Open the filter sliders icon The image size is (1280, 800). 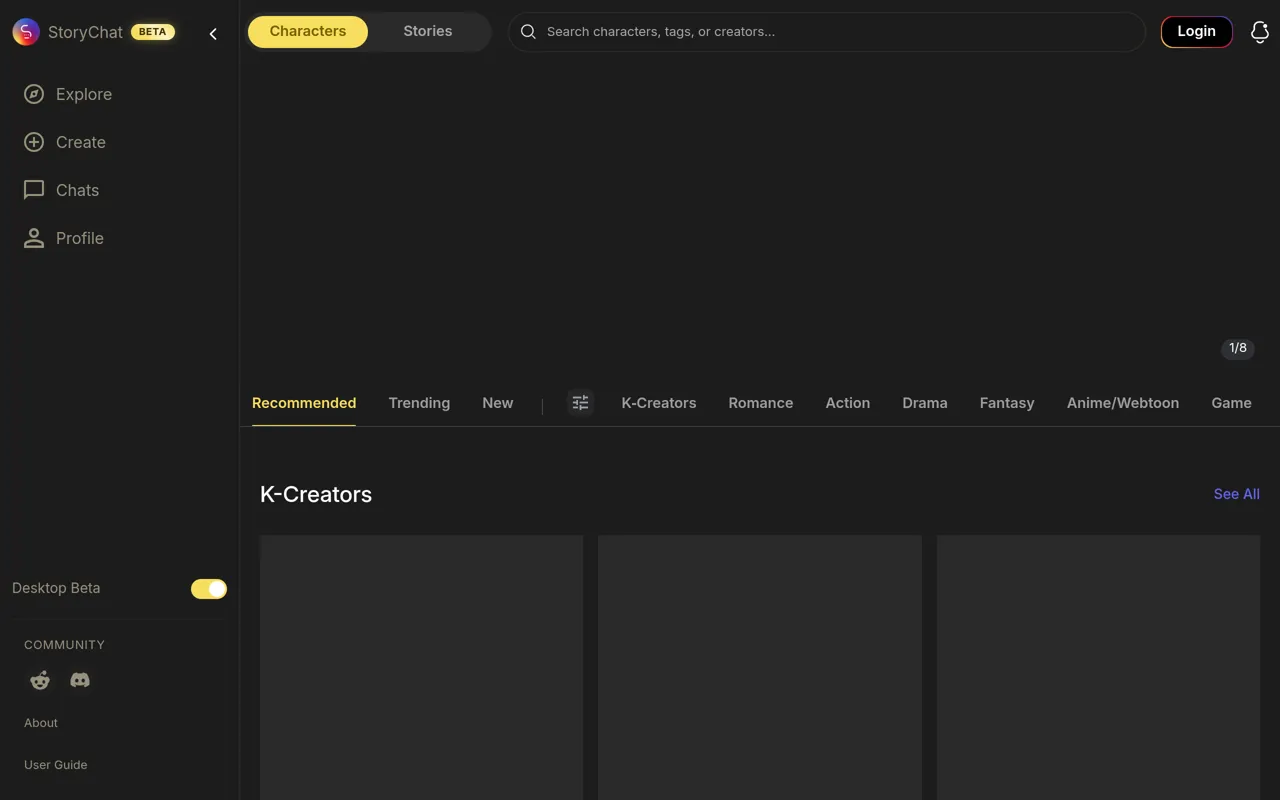pos(580,403)
